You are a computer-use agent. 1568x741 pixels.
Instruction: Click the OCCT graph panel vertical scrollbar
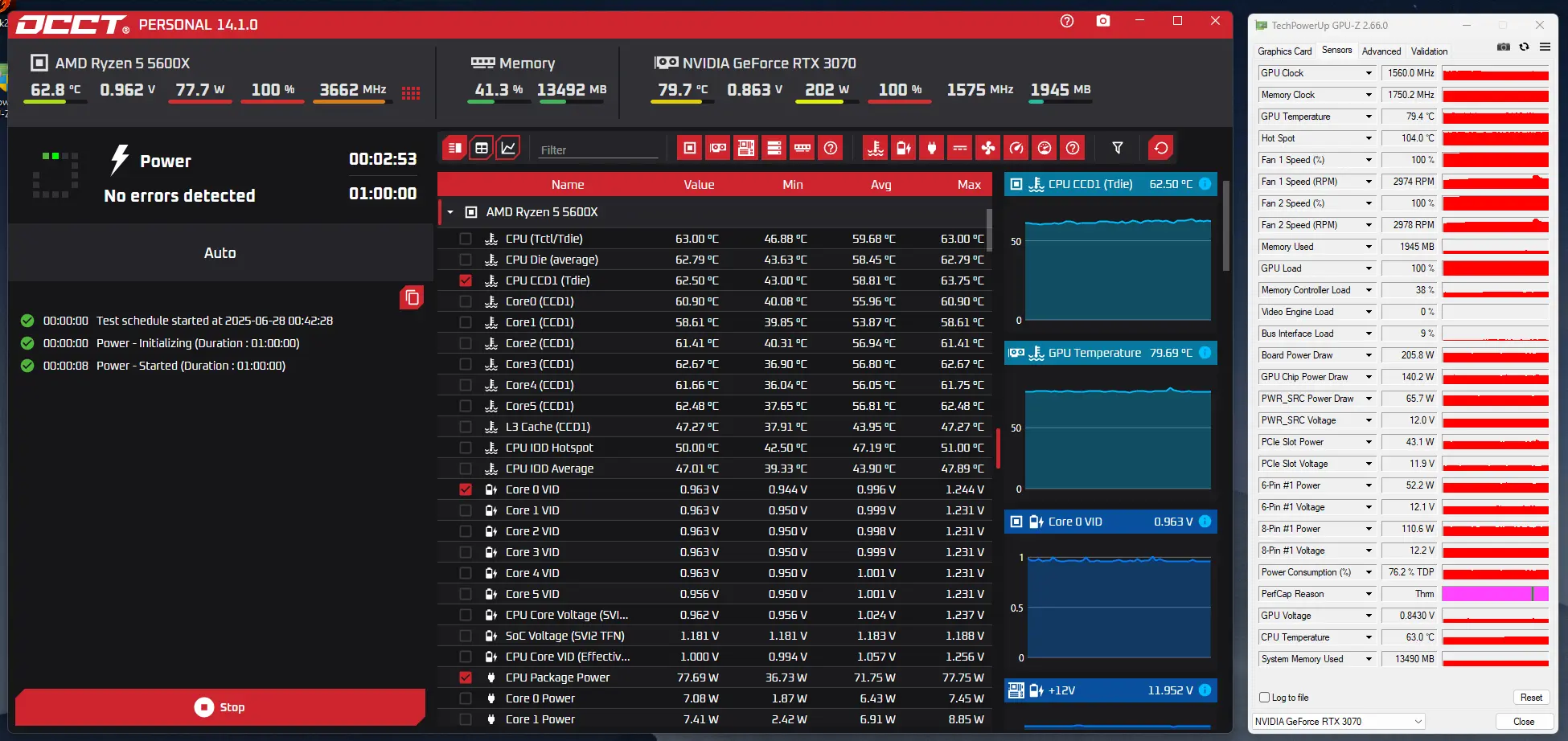[x=1225, y=225]
